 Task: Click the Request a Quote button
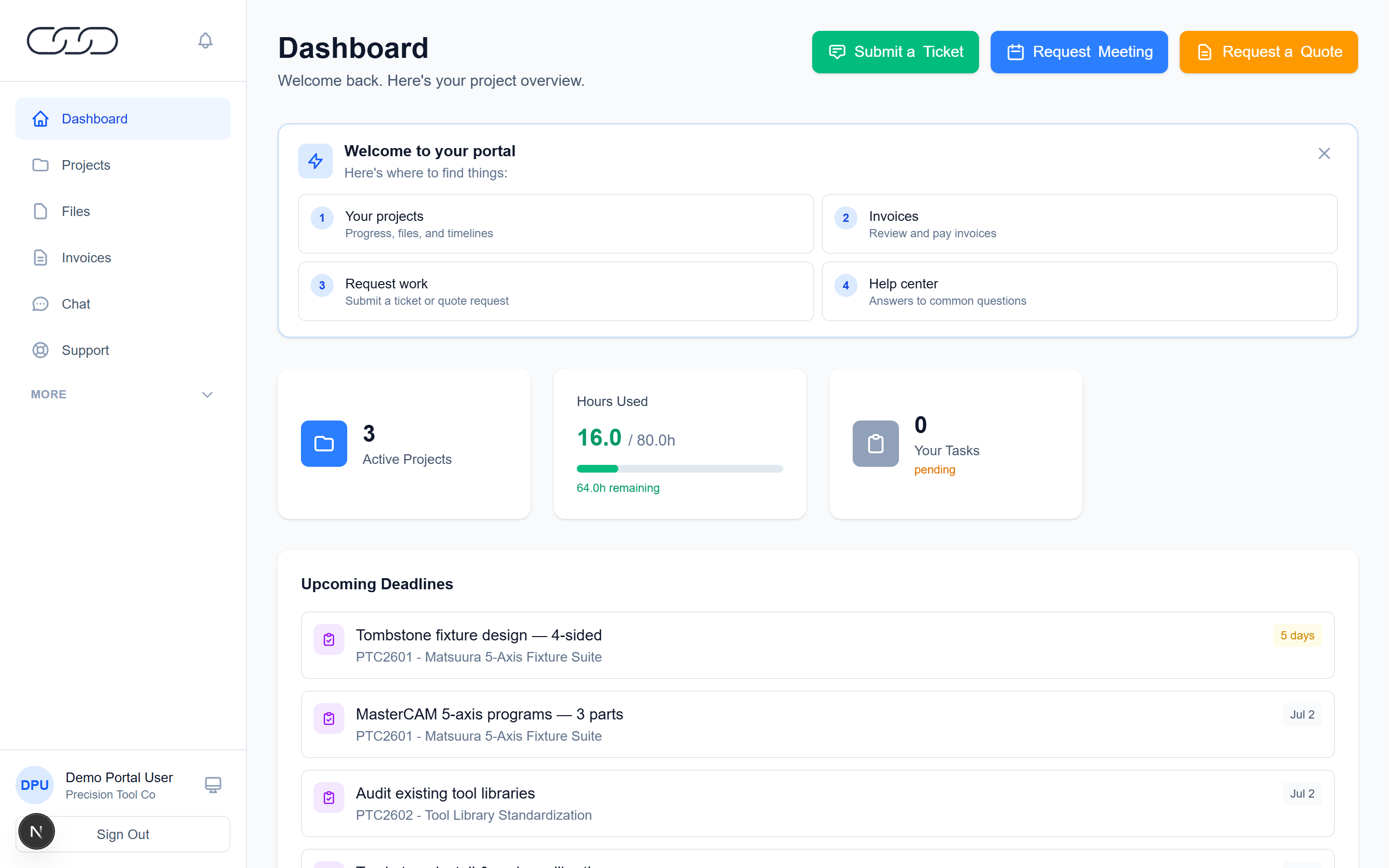(x=1268, y=52)
